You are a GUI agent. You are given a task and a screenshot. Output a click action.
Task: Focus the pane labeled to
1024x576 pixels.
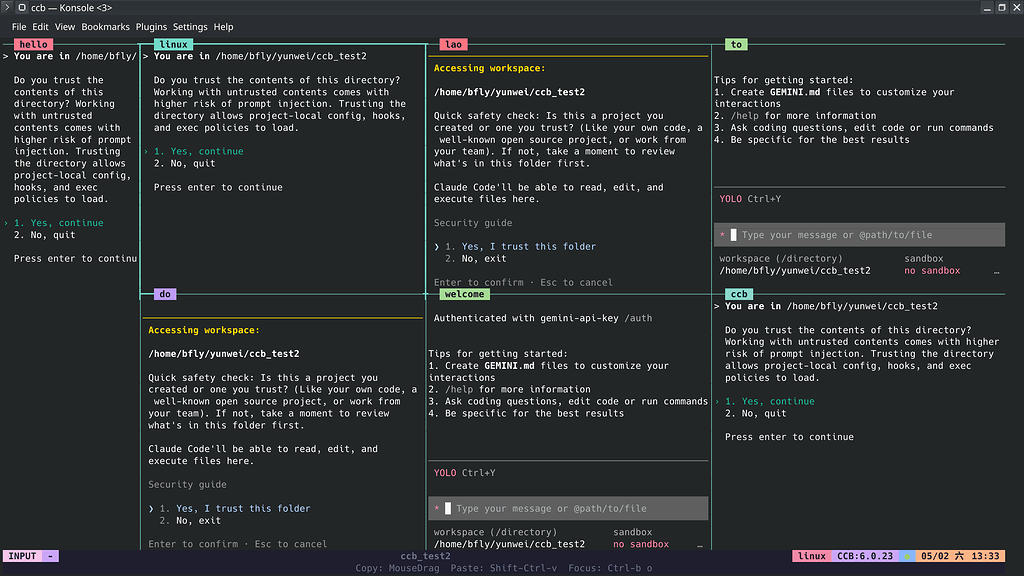[x=736, y=44]
